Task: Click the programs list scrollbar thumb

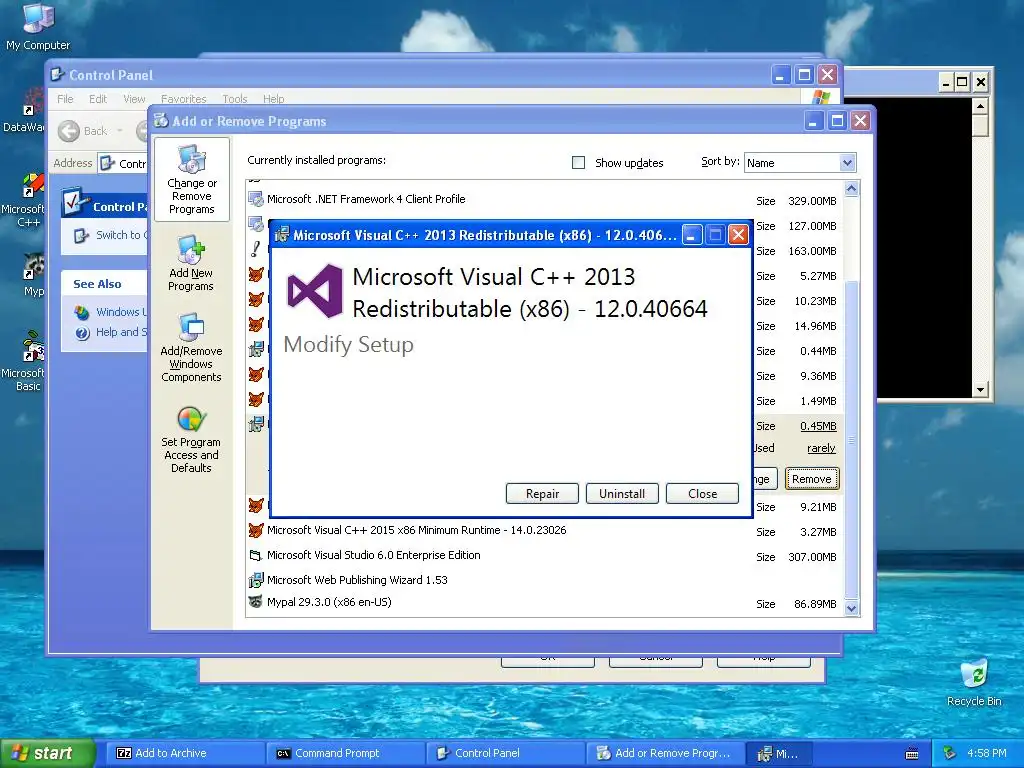Action: (852, 439)
